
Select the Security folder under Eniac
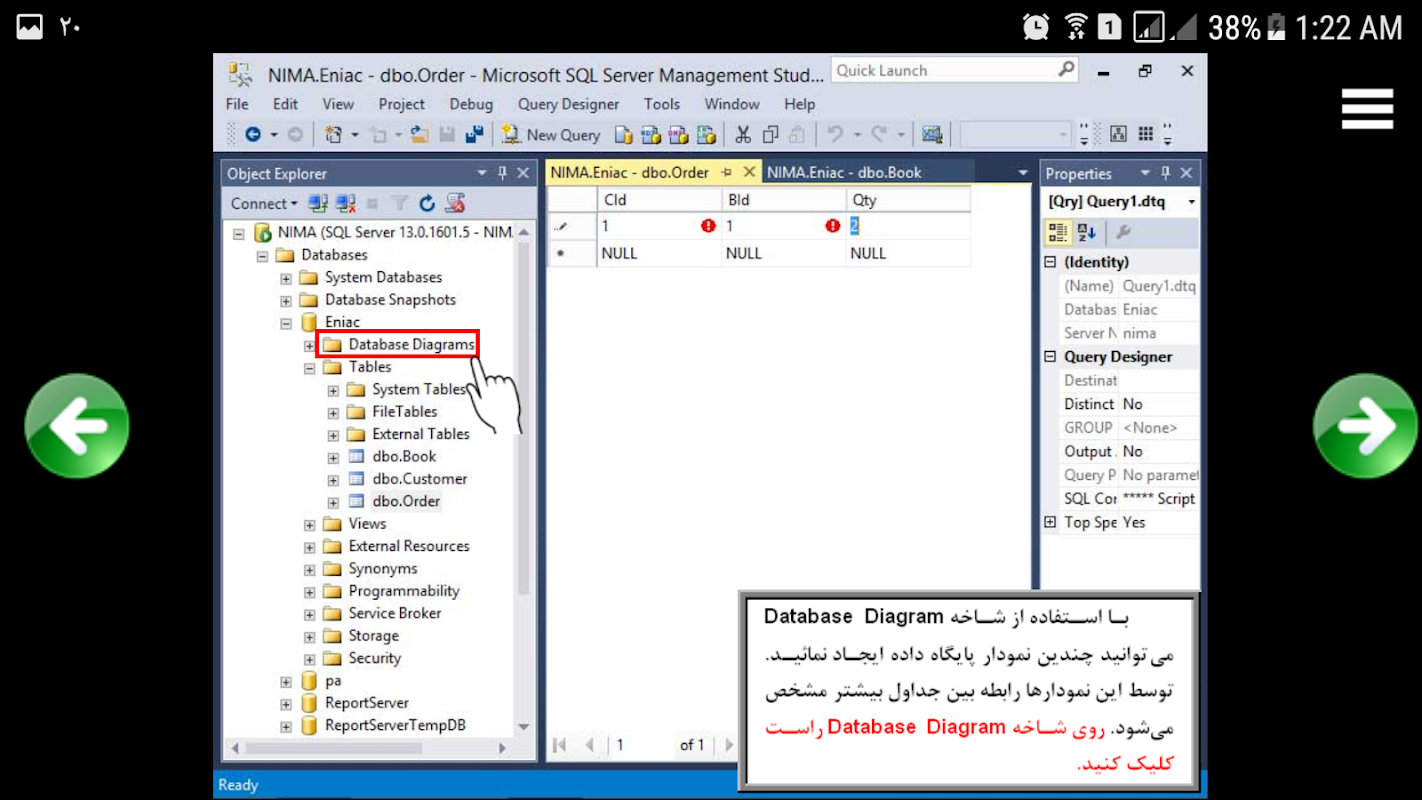coord(375,658)
